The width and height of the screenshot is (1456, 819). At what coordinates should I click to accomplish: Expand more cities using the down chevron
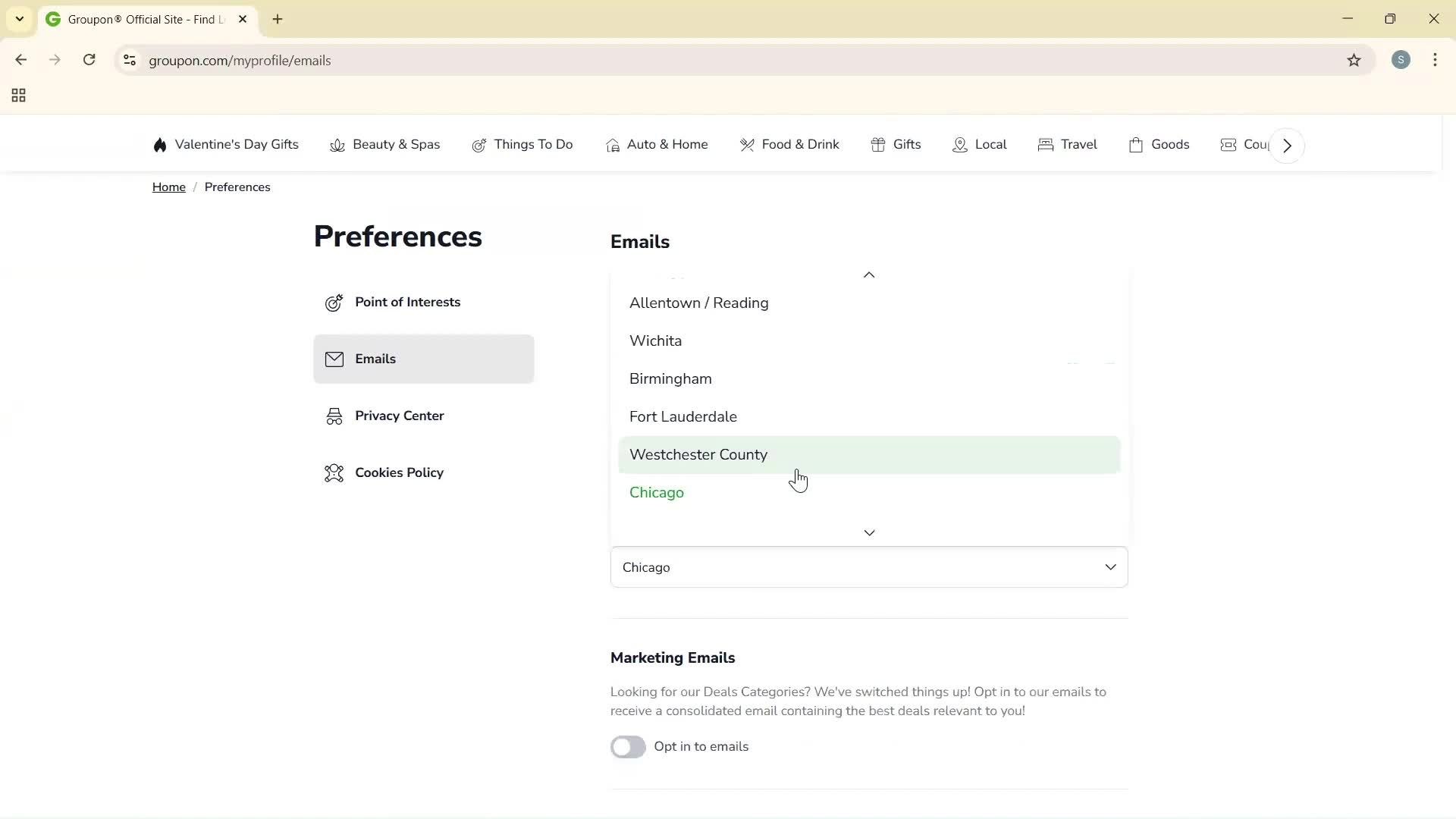pos(869,532)
